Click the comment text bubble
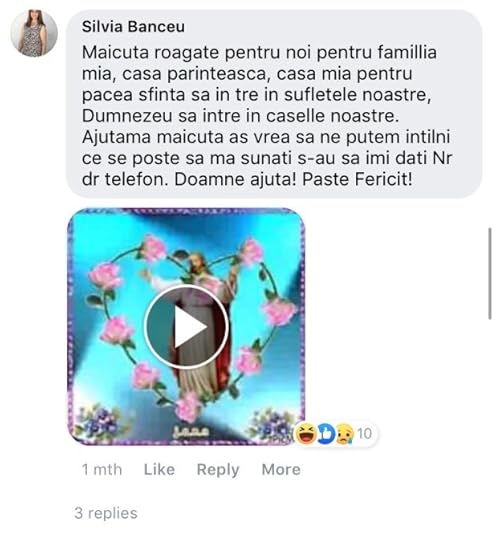The image size is (496, 540). tap(274, 104)
